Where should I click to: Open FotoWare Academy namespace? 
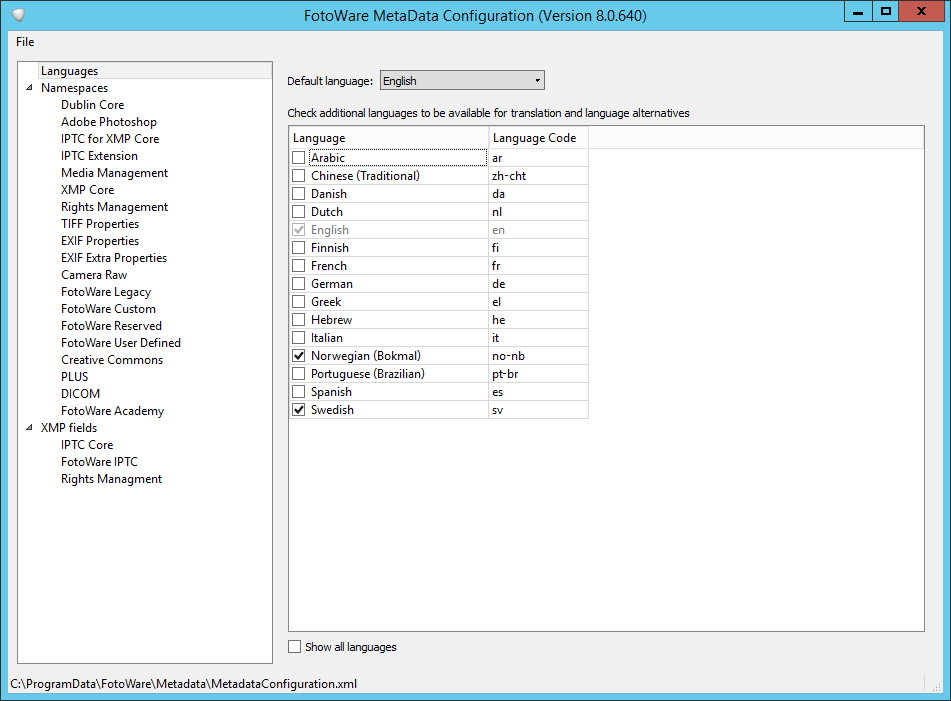[x=112, y=411]
